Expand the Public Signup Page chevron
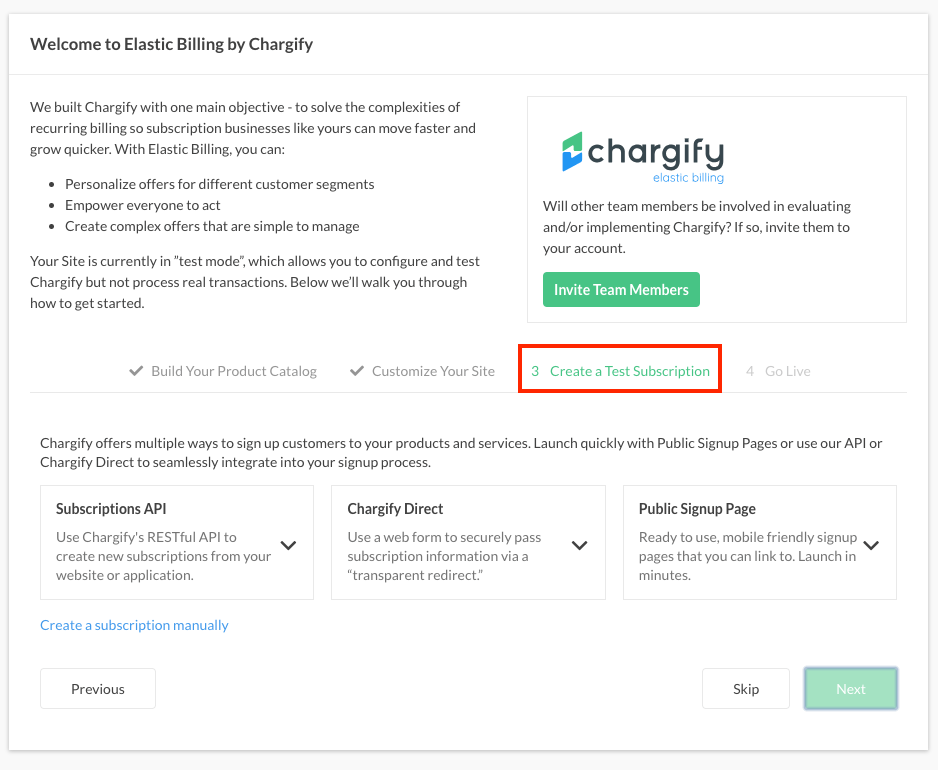This screenshot has height=770, width=938. tap(871, 545)
